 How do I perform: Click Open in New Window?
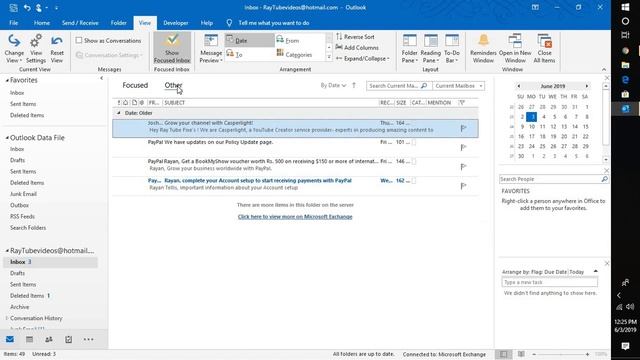(x=515, y=49)
